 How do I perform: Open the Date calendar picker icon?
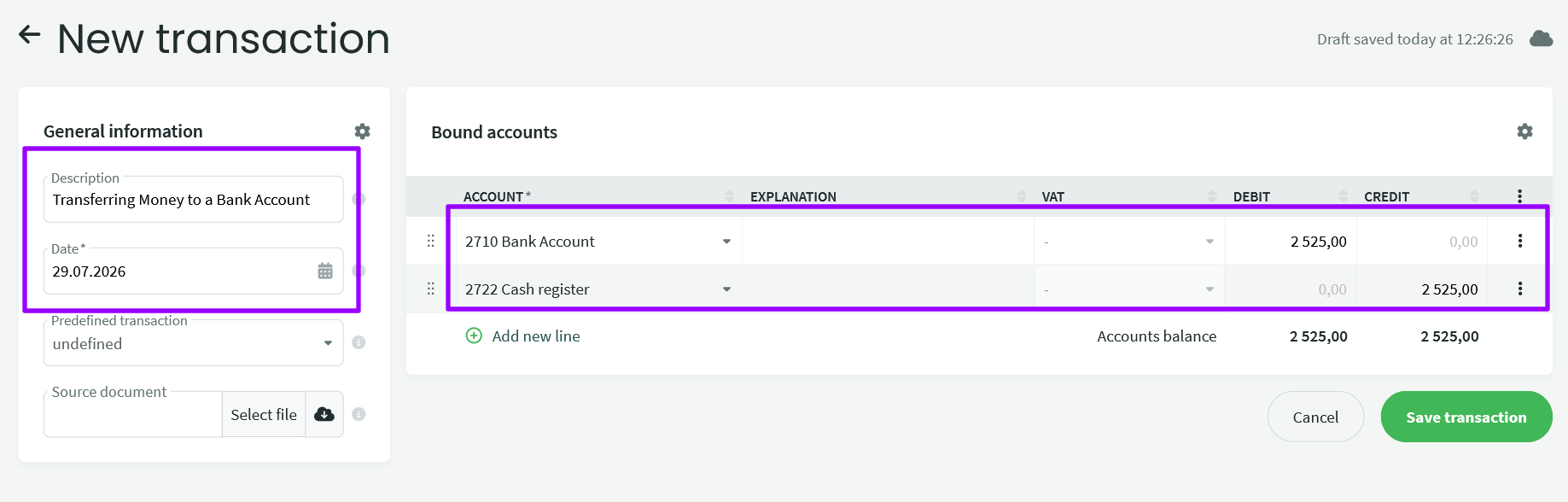[x=325, y=271]
